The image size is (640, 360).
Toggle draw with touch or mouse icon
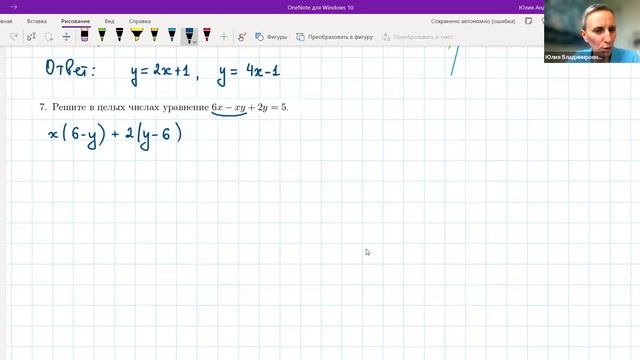[242, 37]
